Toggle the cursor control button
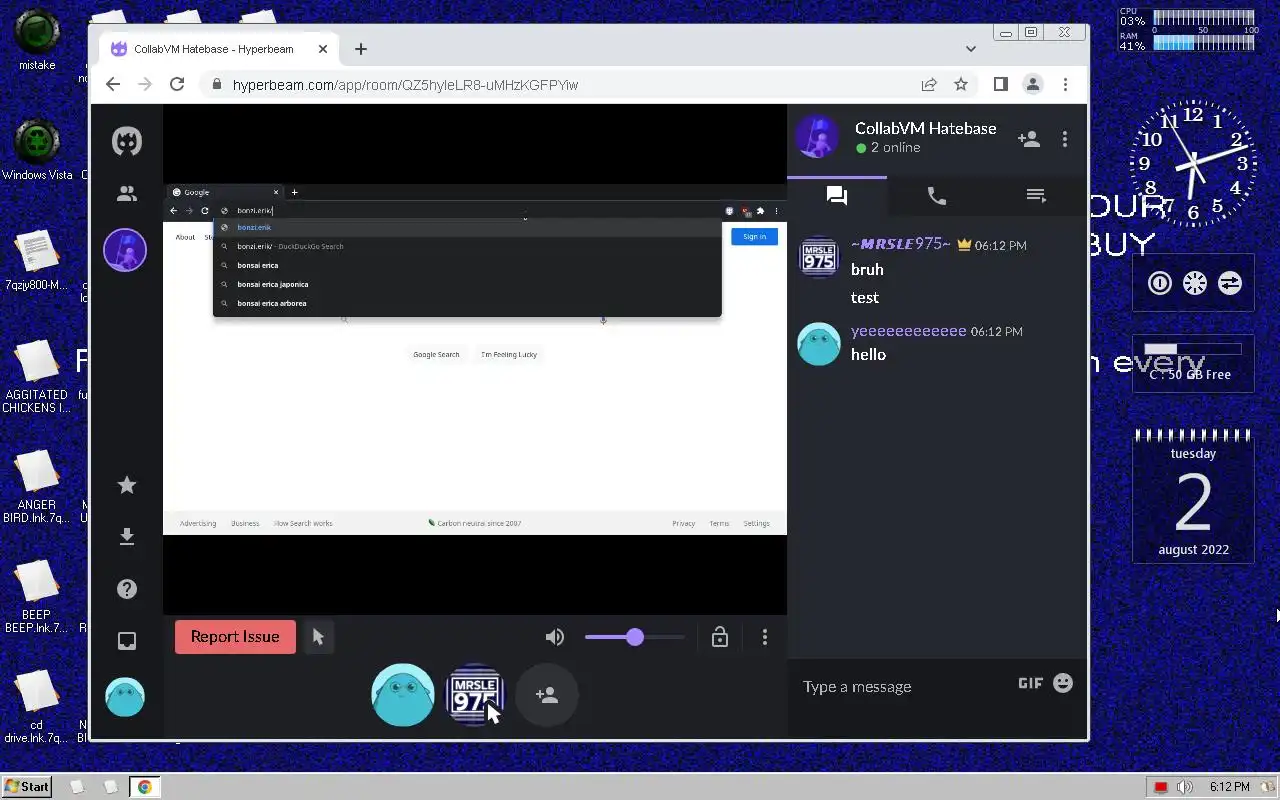Image resolution: width=1280 pixels, height=800 pixels. [318, 637]
